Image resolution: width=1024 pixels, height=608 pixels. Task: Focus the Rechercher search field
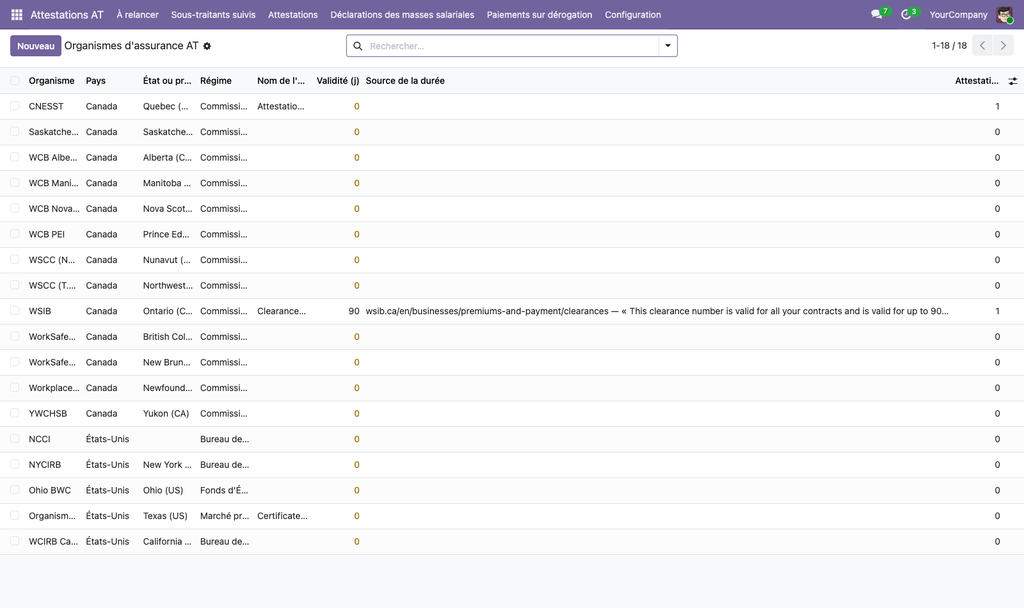coord(512,46)
